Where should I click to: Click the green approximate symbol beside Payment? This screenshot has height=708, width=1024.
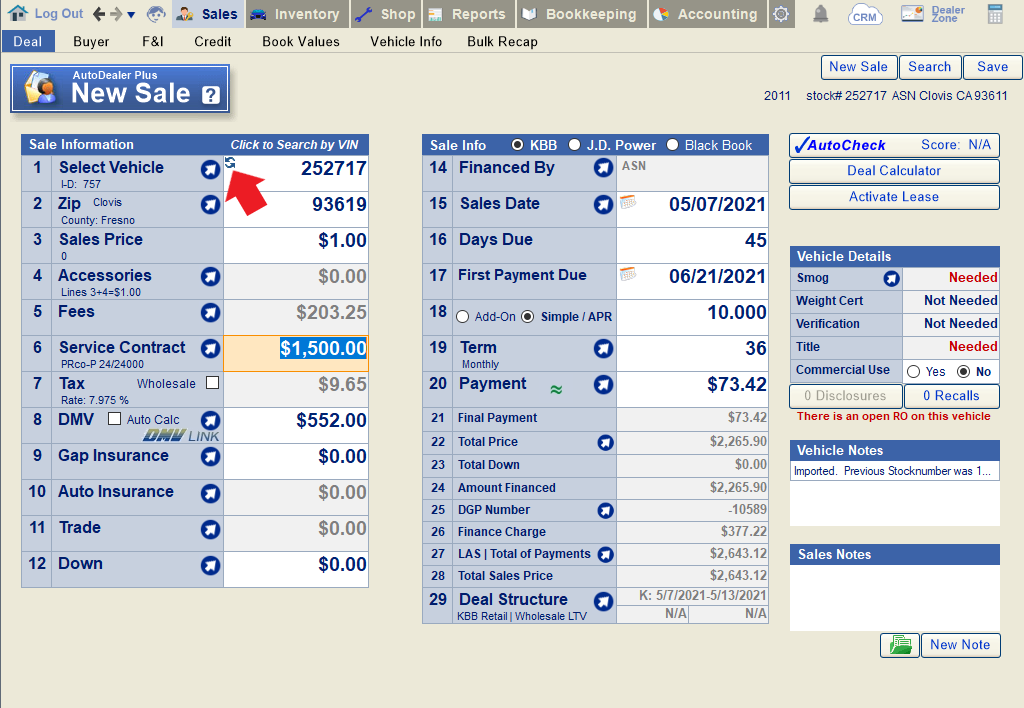pos(556,390)
